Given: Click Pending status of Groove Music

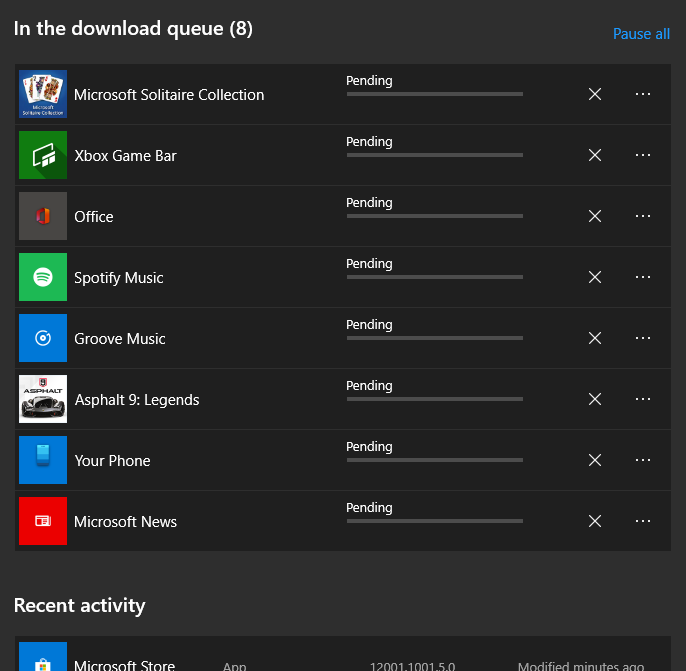Looking at the screenshot, I should pos(369,325).
